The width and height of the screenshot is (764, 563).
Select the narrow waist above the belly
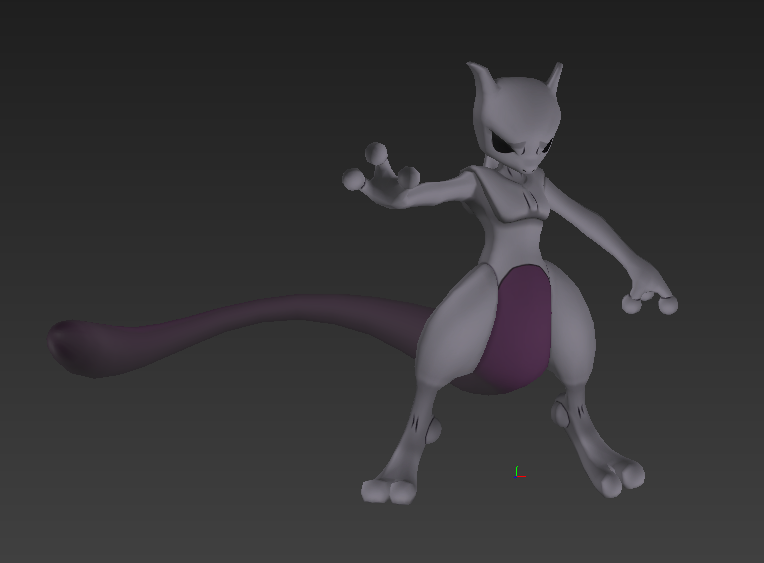click(517, 240)
